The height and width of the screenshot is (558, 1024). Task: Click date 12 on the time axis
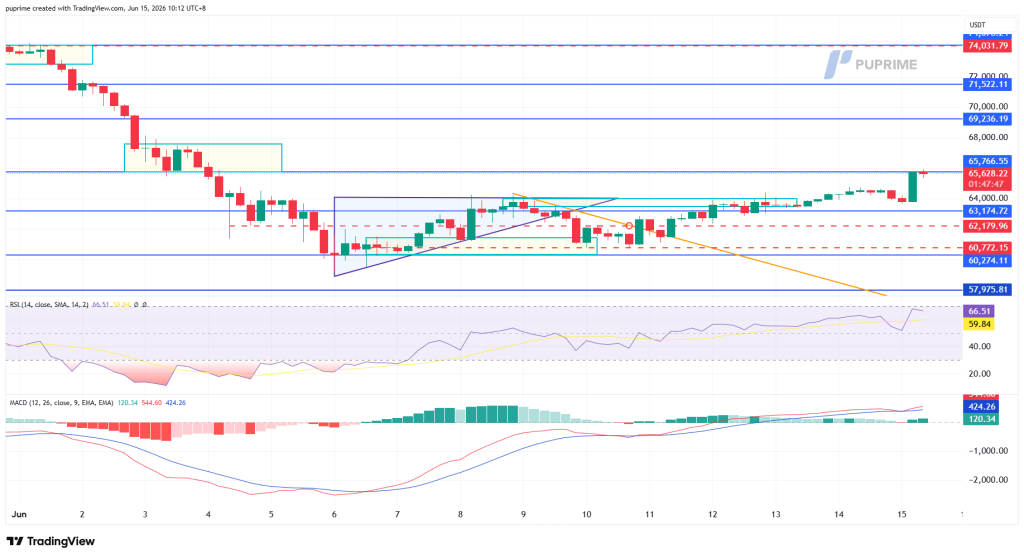tap(712, 514)
